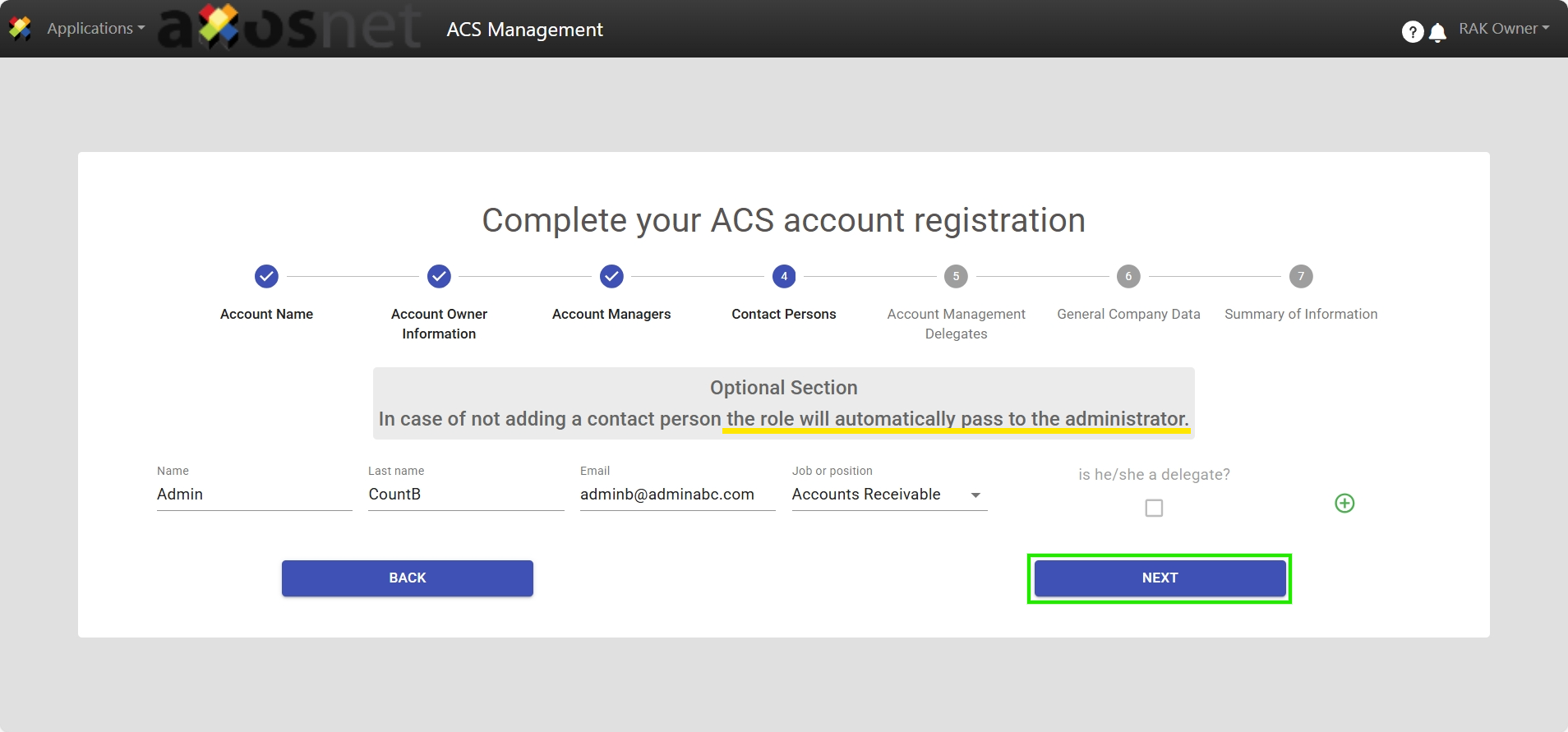
Task: Click the Axosnet logo icon
Action: [20, 29]
